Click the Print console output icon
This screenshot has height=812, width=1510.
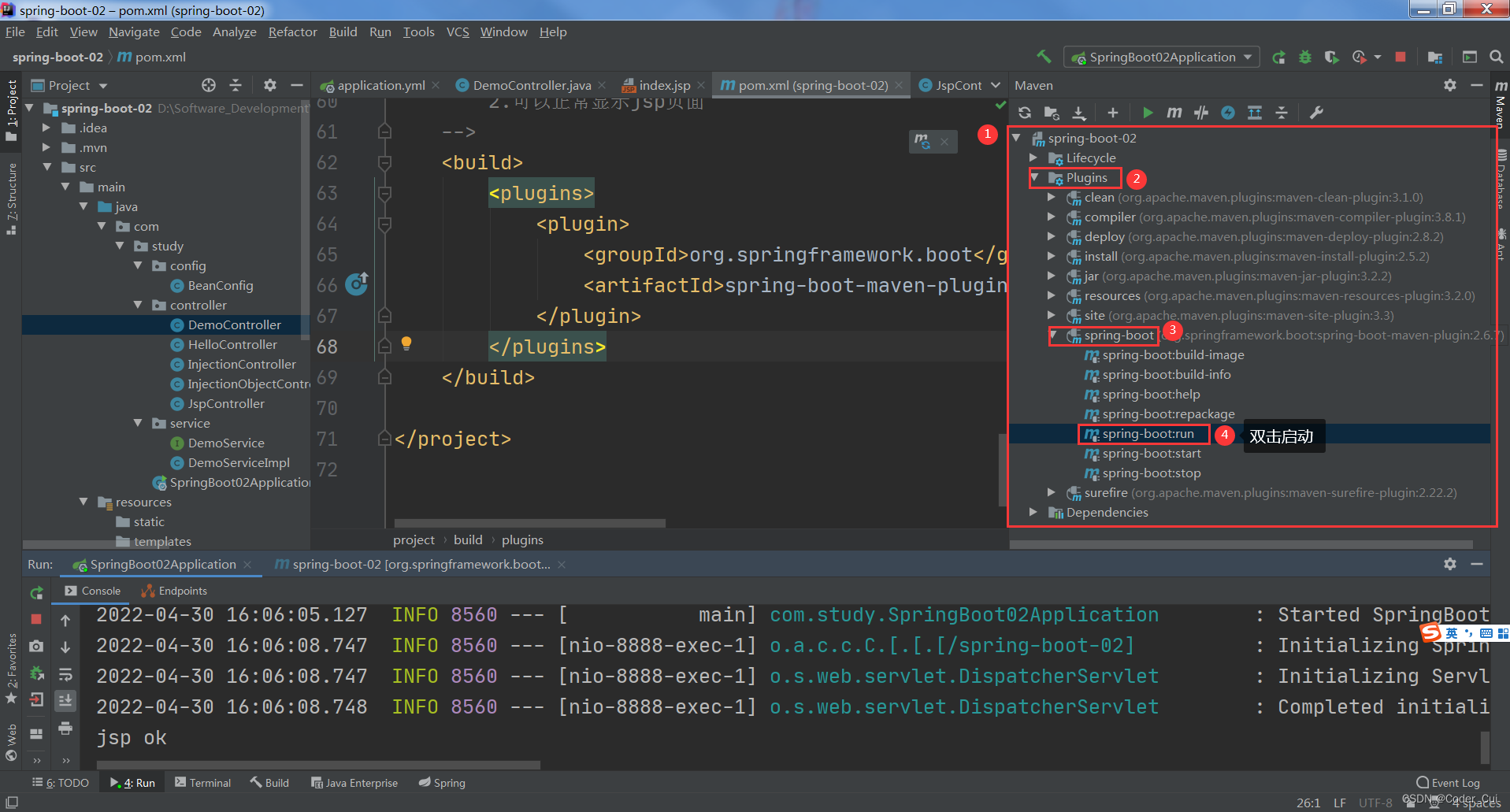(65, 728)
